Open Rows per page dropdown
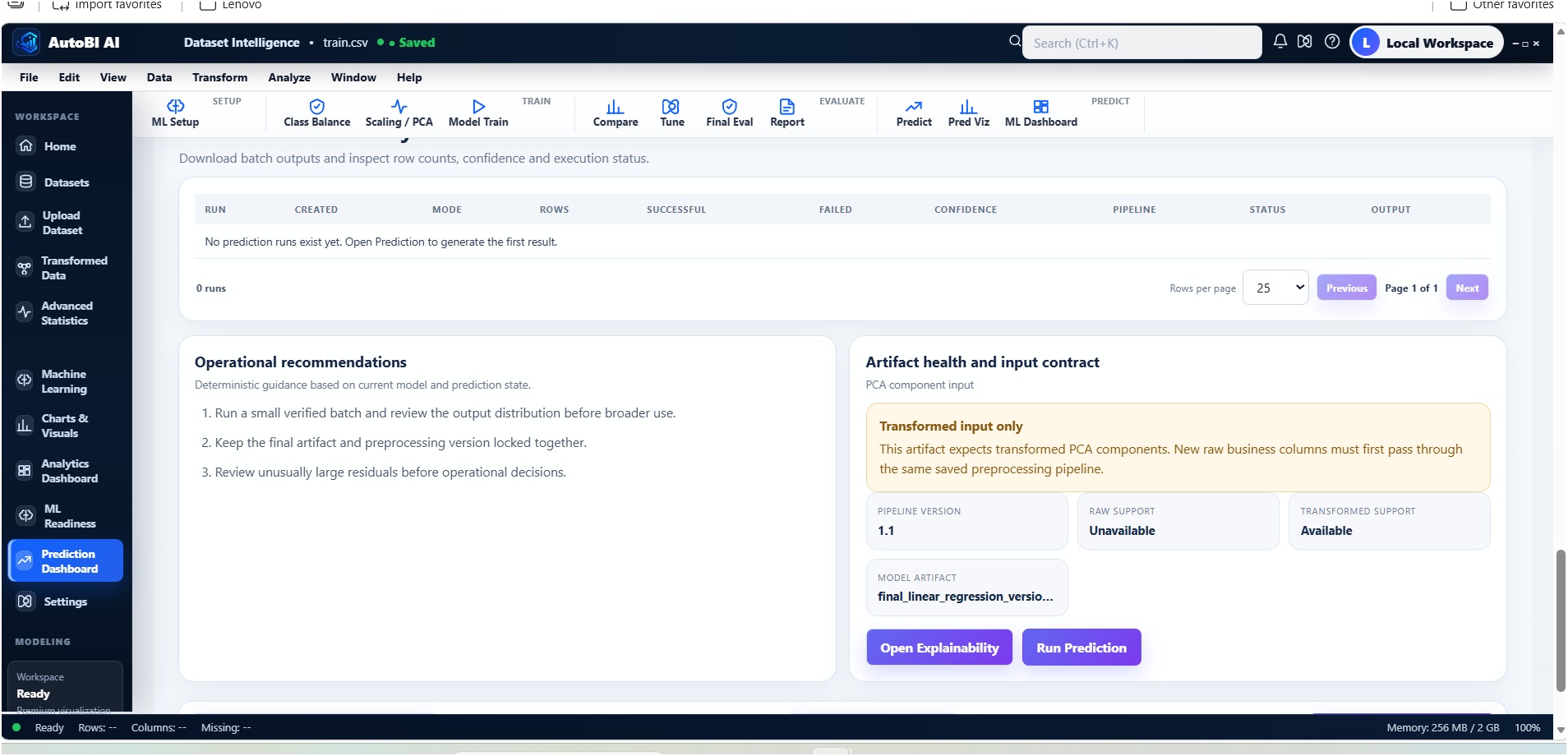 pyautogui.click(x=1275, y=288)
